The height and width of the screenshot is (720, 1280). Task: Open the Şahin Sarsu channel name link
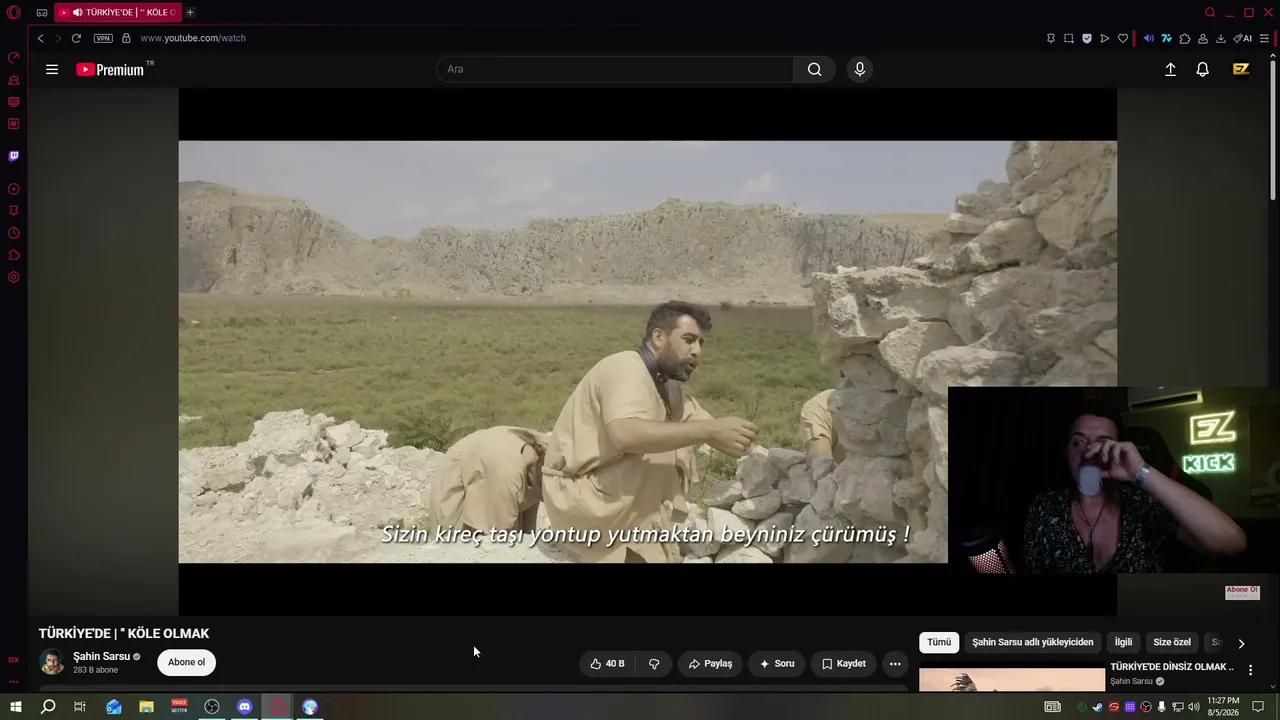[101, 656]
